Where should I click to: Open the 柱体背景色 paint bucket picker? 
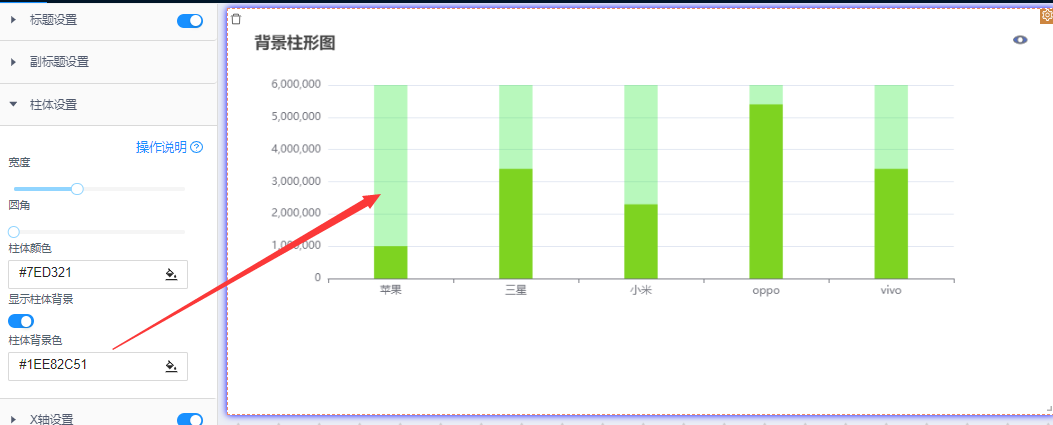coord(171,366)
